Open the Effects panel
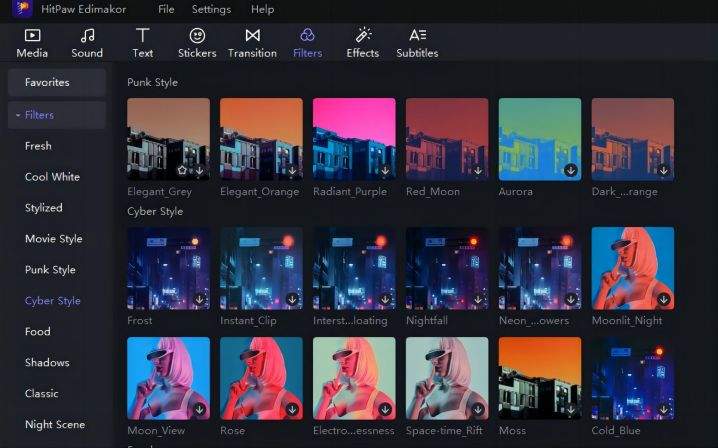 click(x=362, y=42)
